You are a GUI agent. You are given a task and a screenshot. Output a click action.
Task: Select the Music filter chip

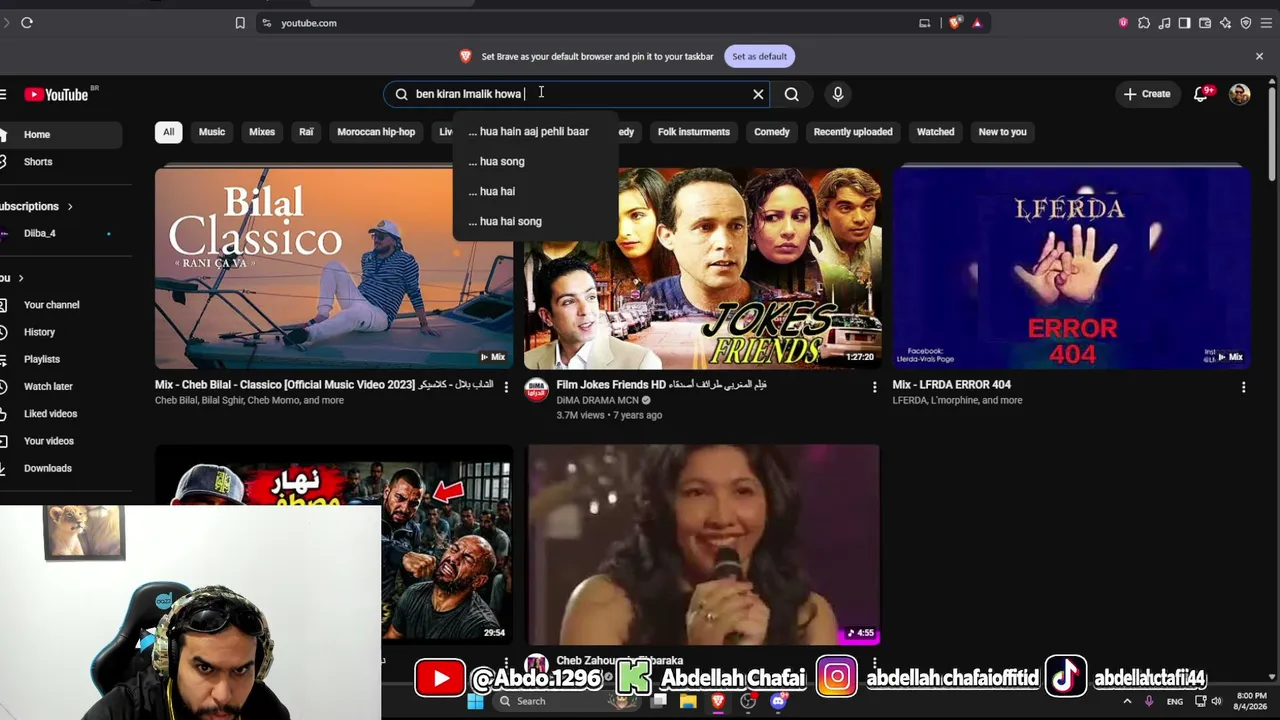click(x=212, y=132)
